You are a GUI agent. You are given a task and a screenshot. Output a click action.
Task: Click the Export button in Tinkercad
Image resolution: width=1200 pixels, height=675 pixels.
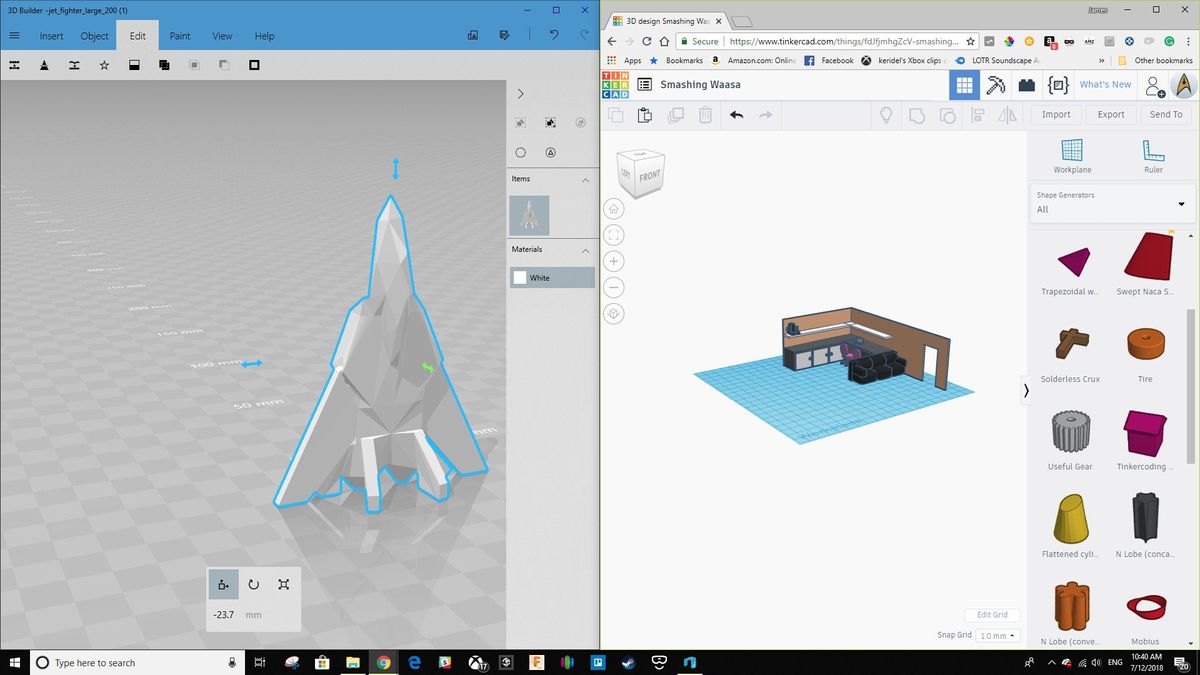click(1111, 115)
